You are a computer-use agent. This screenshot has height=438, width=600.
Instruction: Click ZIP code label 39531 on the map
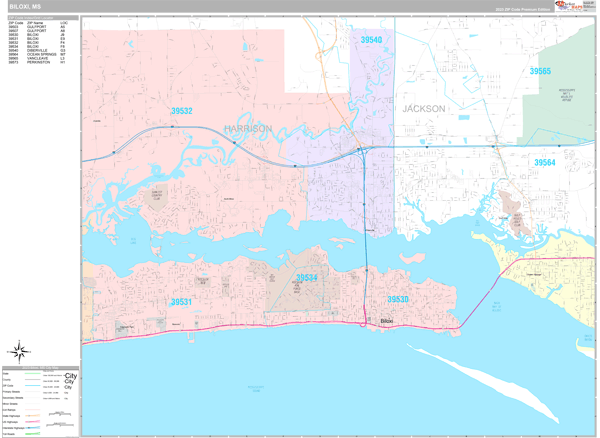tap(181, 302)
